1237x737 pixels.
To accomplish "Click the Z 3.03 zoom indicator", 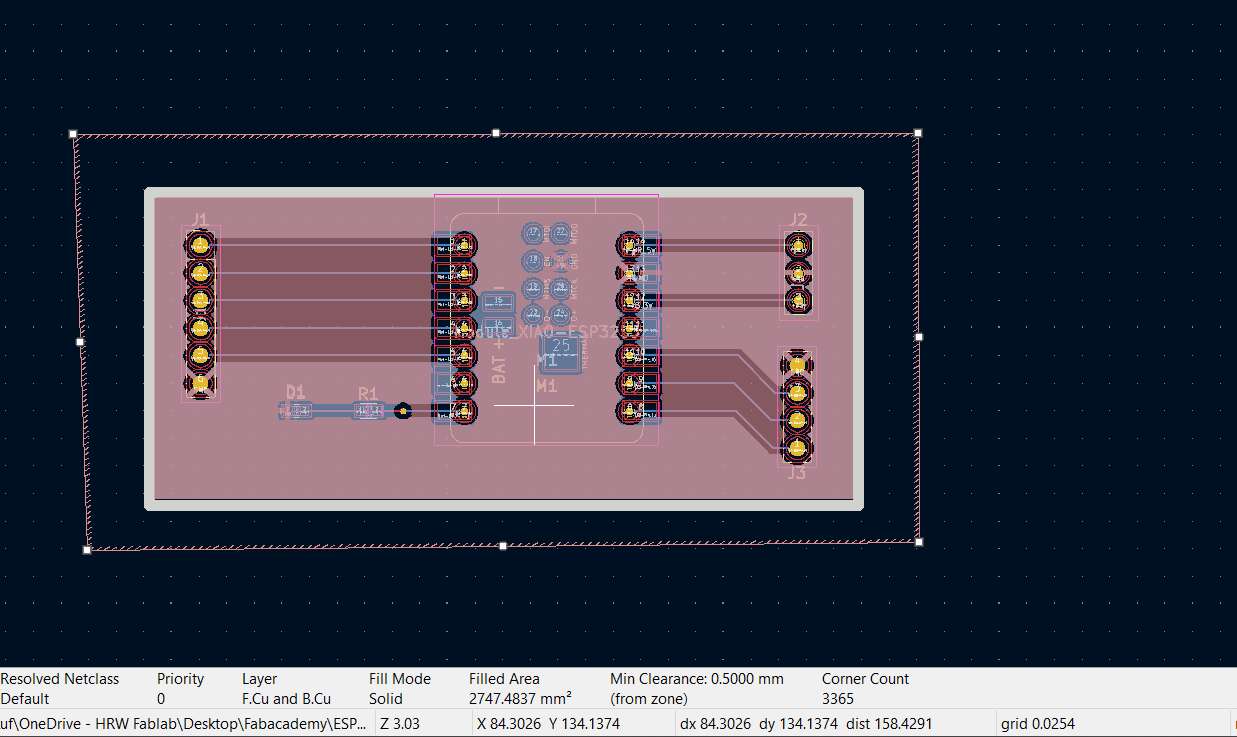I will tap(397, 723).
